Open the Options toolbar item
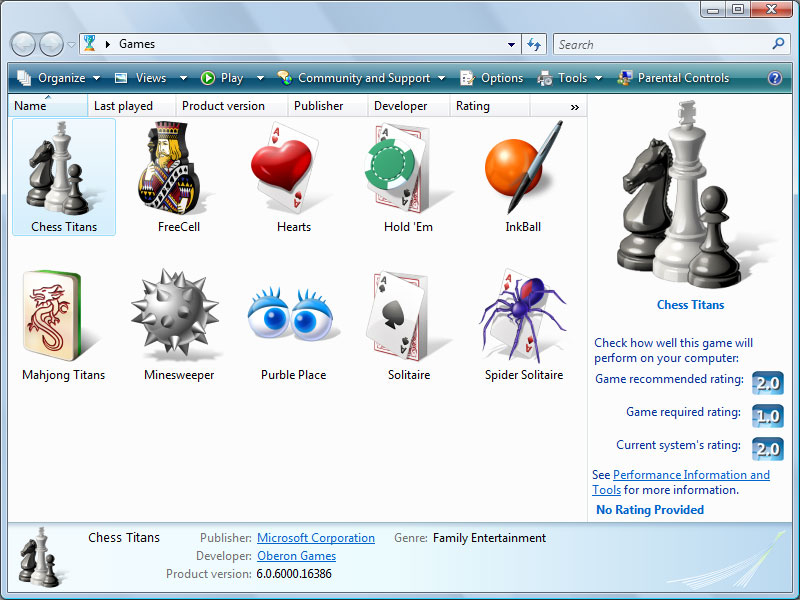800x600 pixels. coord(492,78)
